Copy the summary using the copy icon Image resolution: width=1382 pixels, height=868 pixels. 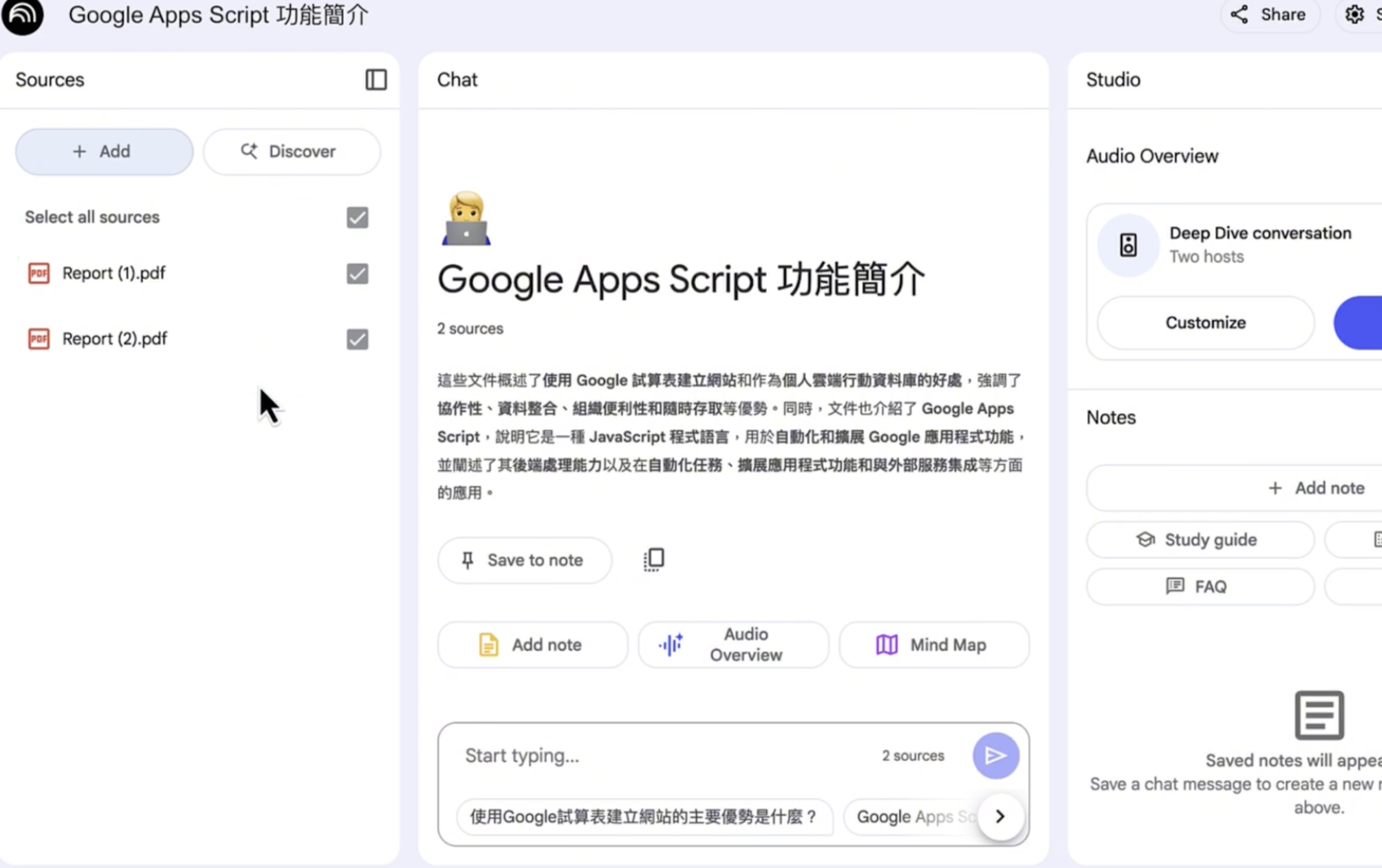coord(653,560)
